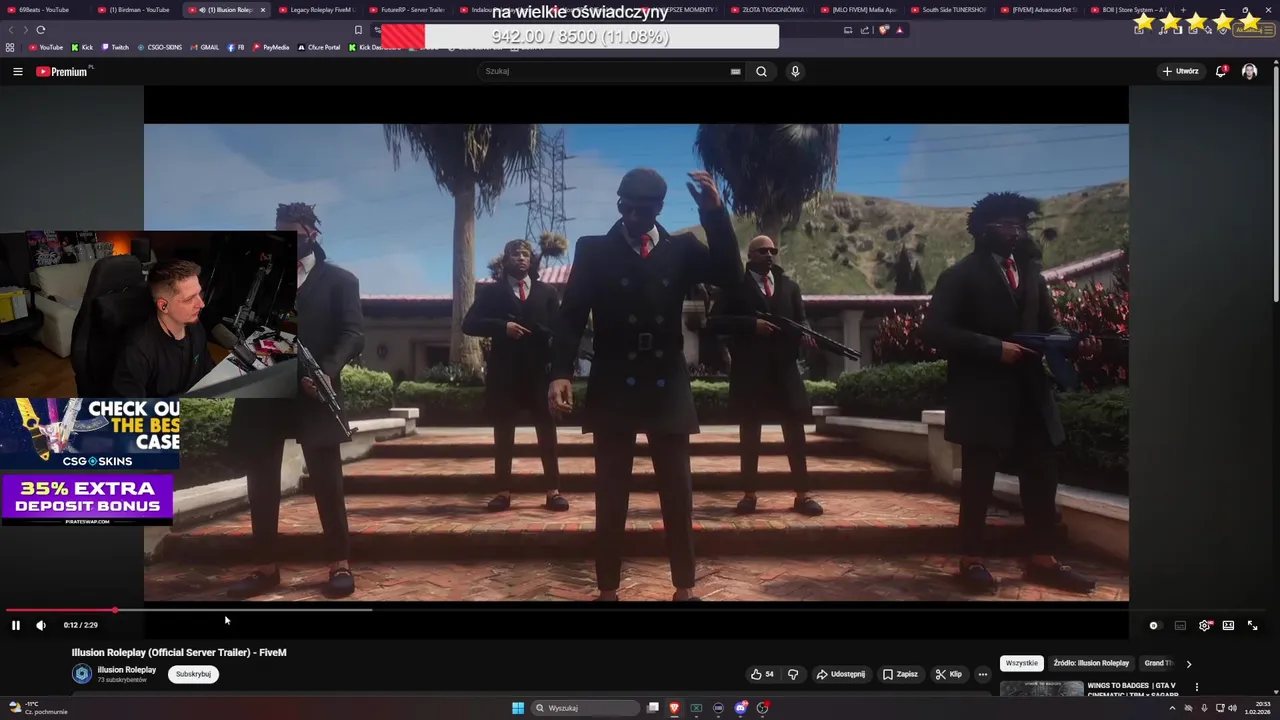Open the Utwórz create menu

[x=1180, y=71]
